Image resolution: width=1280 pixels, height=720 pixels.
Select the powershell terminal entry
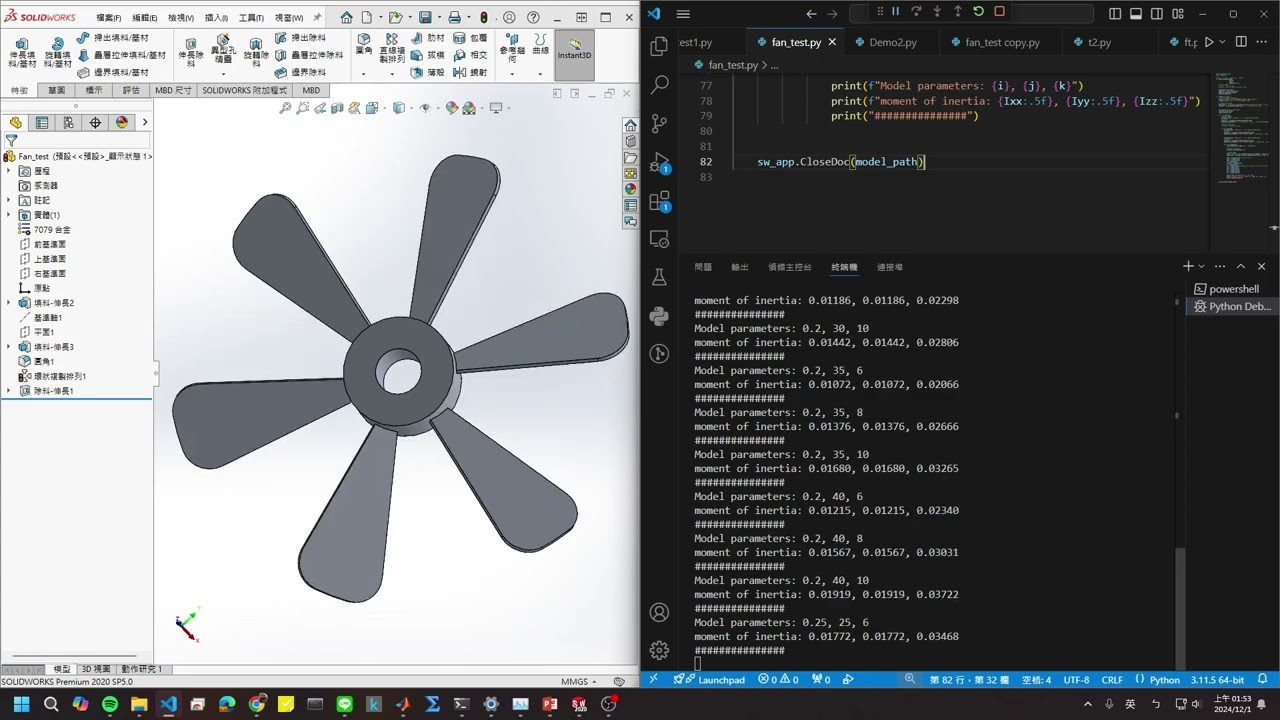click(1232, 289)
